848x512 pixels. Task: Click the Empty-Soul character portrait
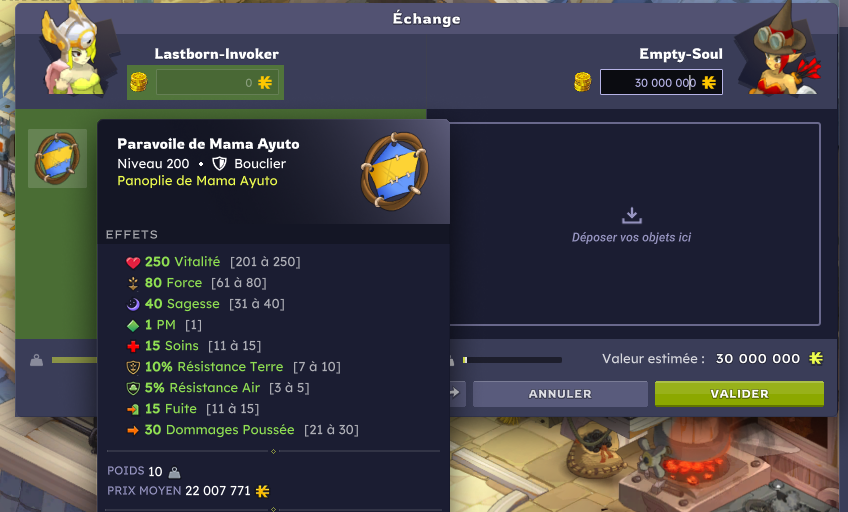click(783, 51)
